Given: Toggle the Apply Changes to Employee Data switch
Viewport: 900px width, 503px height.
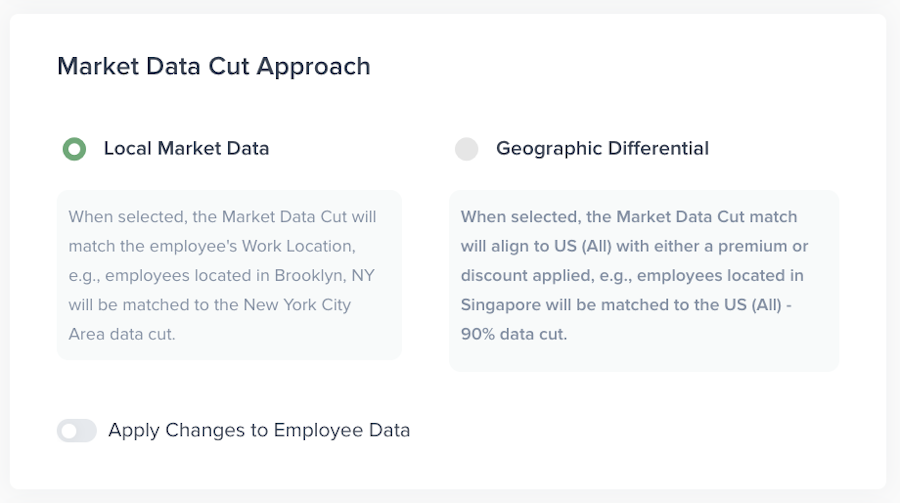Looking at the screenshot, I should (x=77, y=431).
